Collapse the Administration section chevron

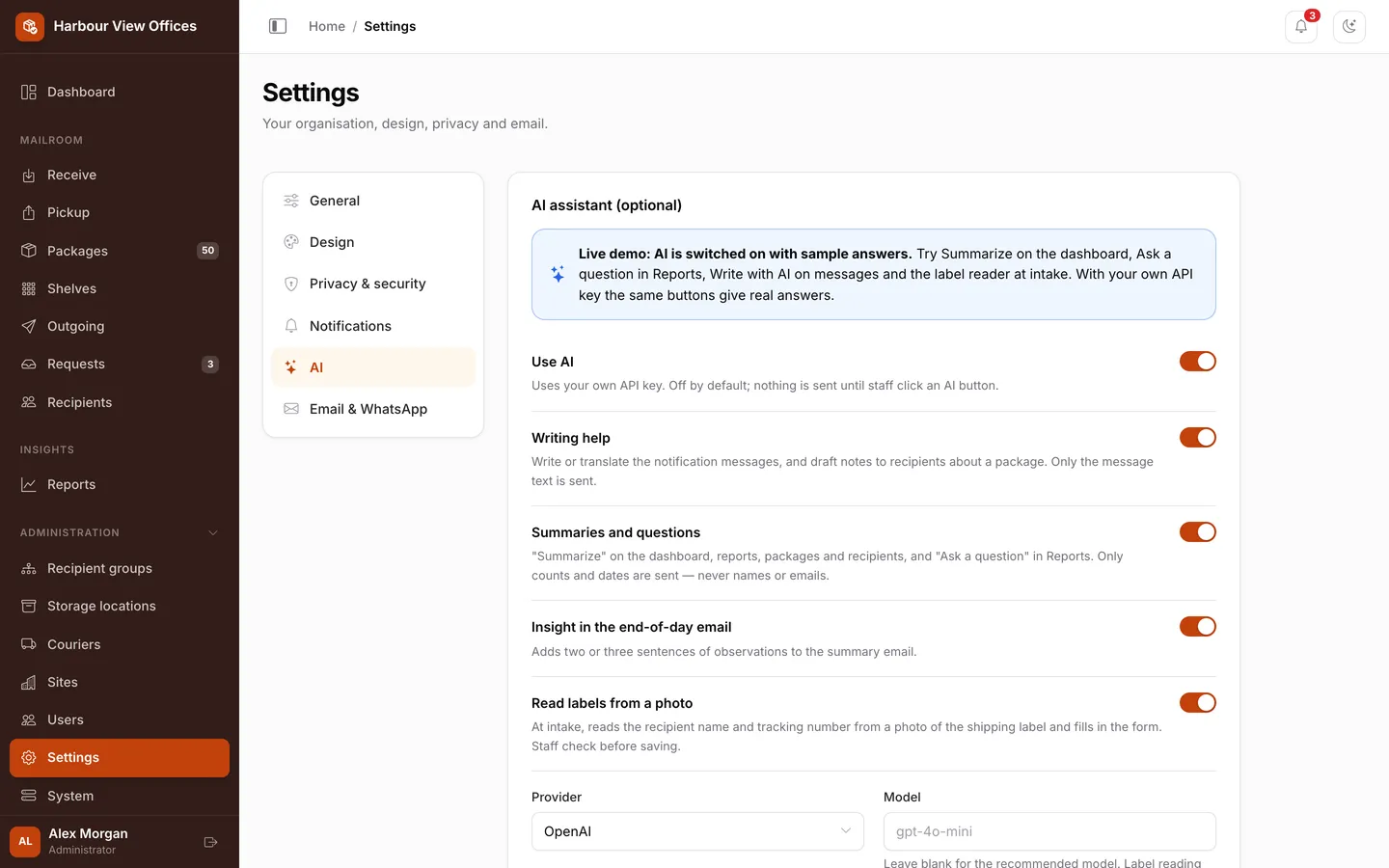point(213,533)
